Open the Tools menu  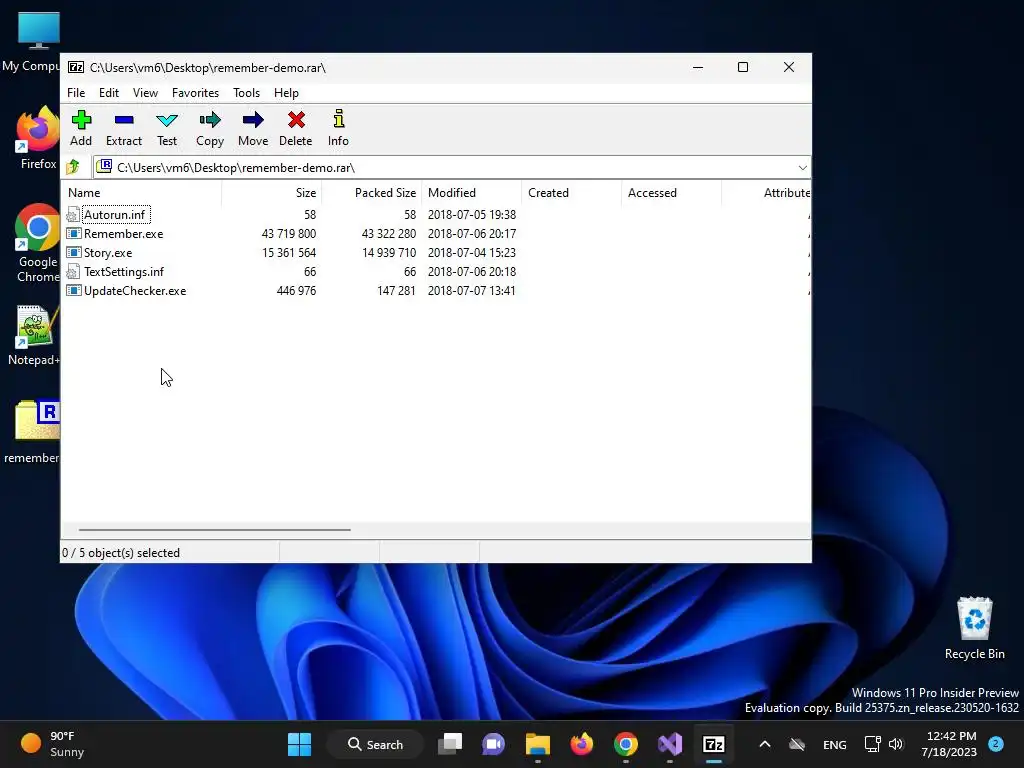point(246,93)
